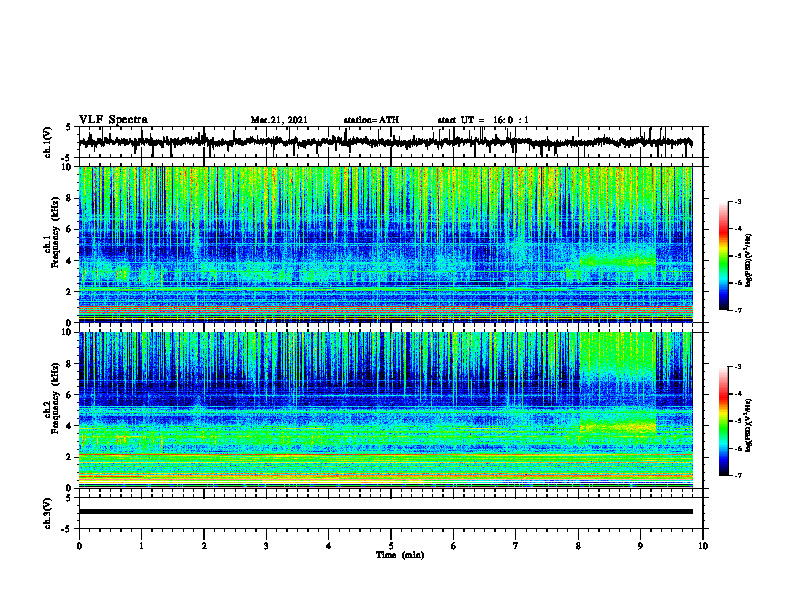The image size is (792, 612).
Task: Click the bright 4 kHz emission band in ch.1 spectrogram
Action: click(x=618, y=261)
